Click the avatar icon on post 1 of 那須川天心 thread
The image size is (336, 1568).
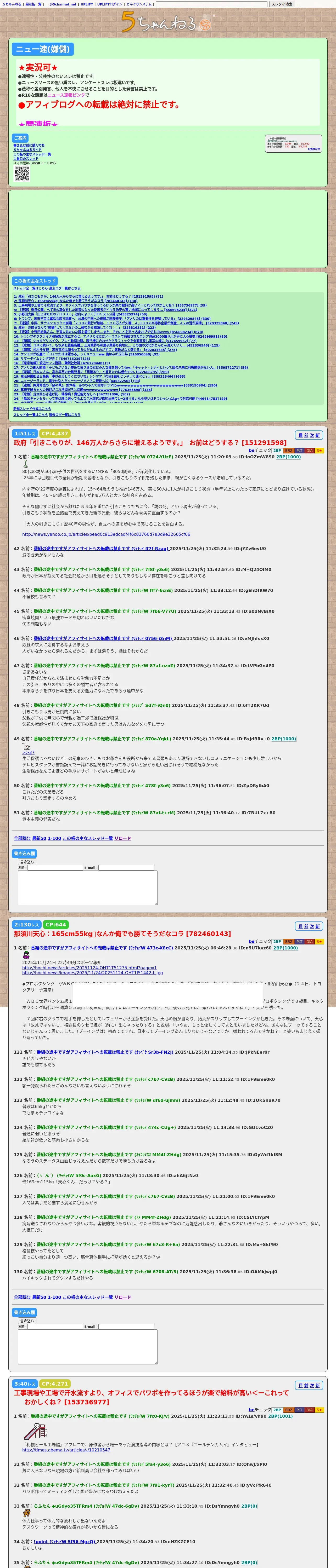point(26,955)
